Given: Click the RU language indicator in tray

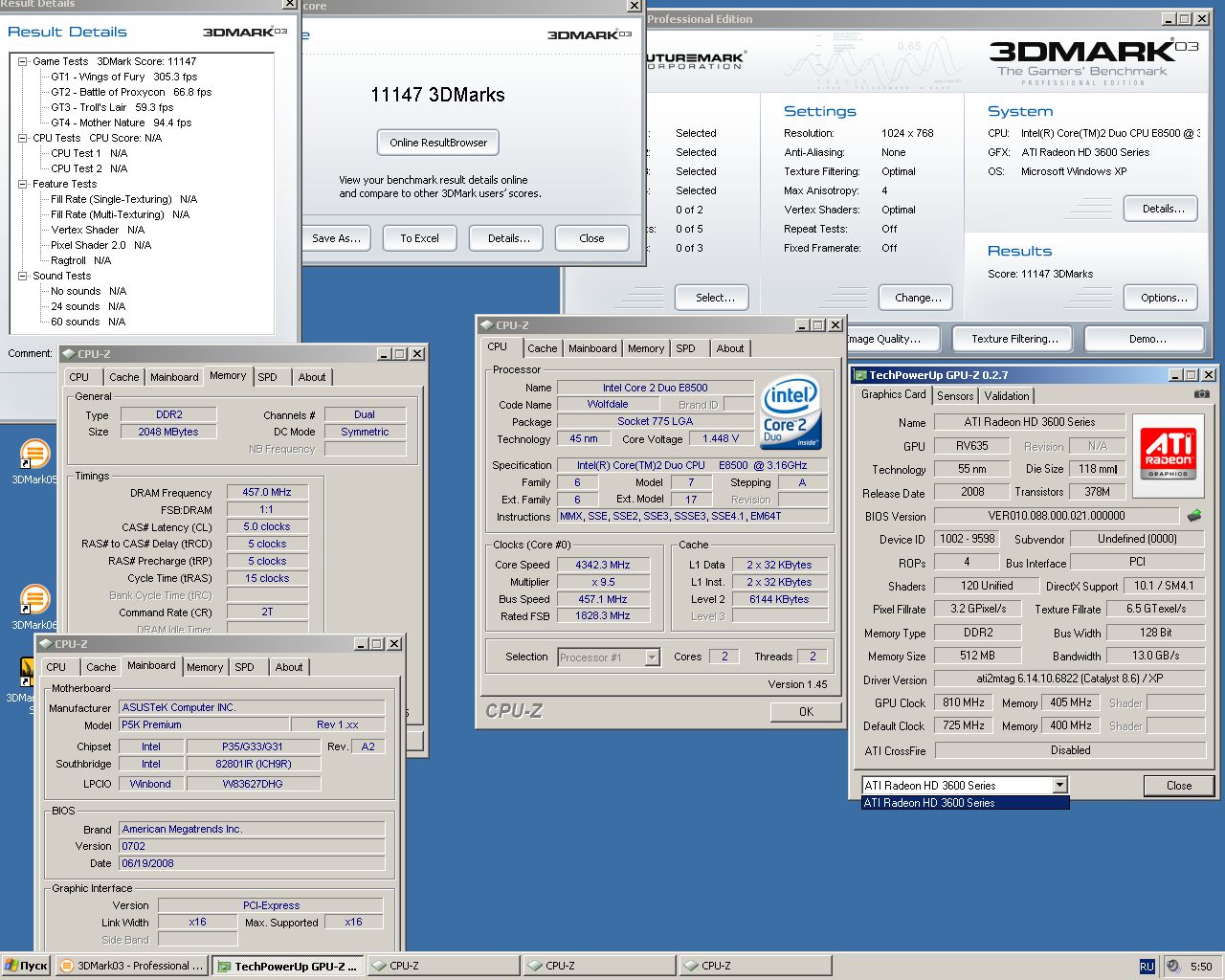Looking at the screenshot, I should pos(1147,967).
